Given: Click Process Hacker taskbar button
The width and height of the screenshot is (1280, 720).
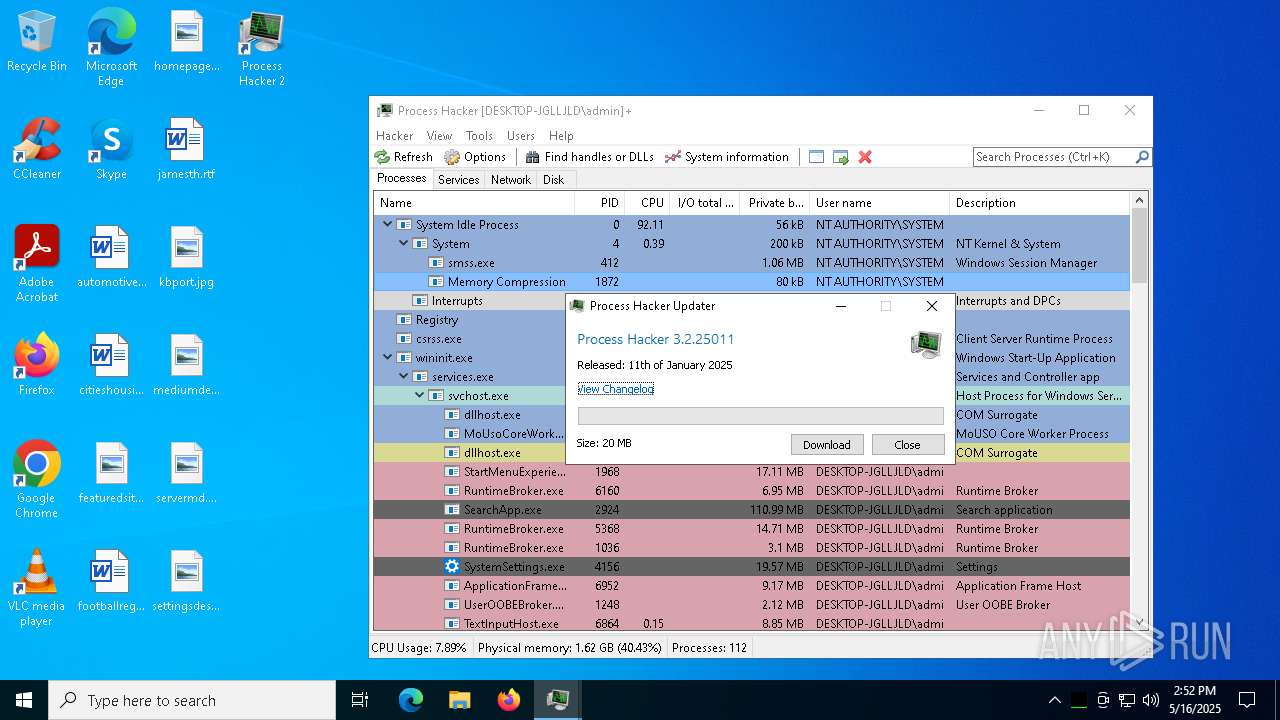Looking at the screenshot, I should [x=557, y=700].
